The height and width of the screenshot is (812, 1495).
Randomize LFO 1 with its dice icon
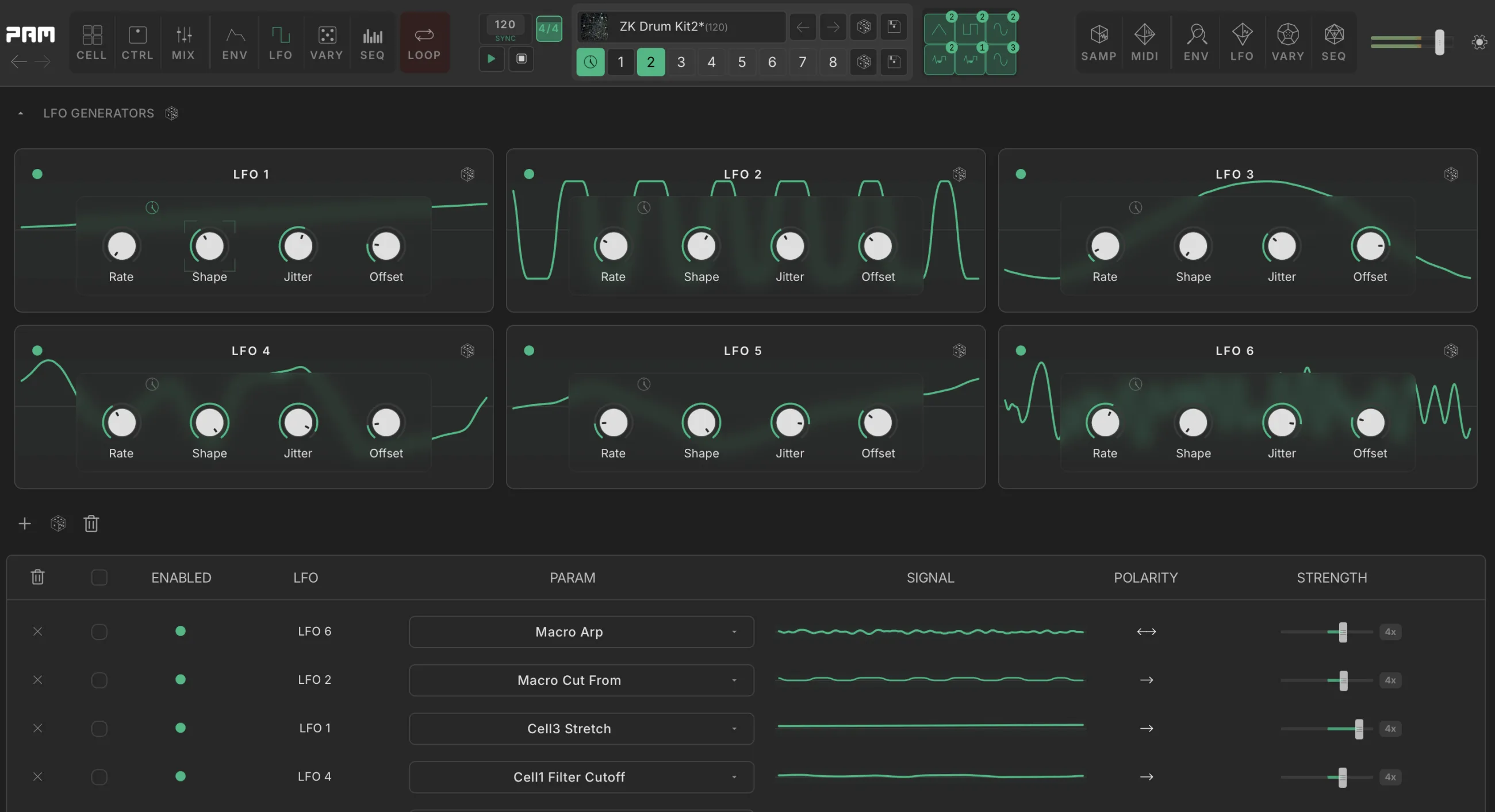(x=467, y=174)
